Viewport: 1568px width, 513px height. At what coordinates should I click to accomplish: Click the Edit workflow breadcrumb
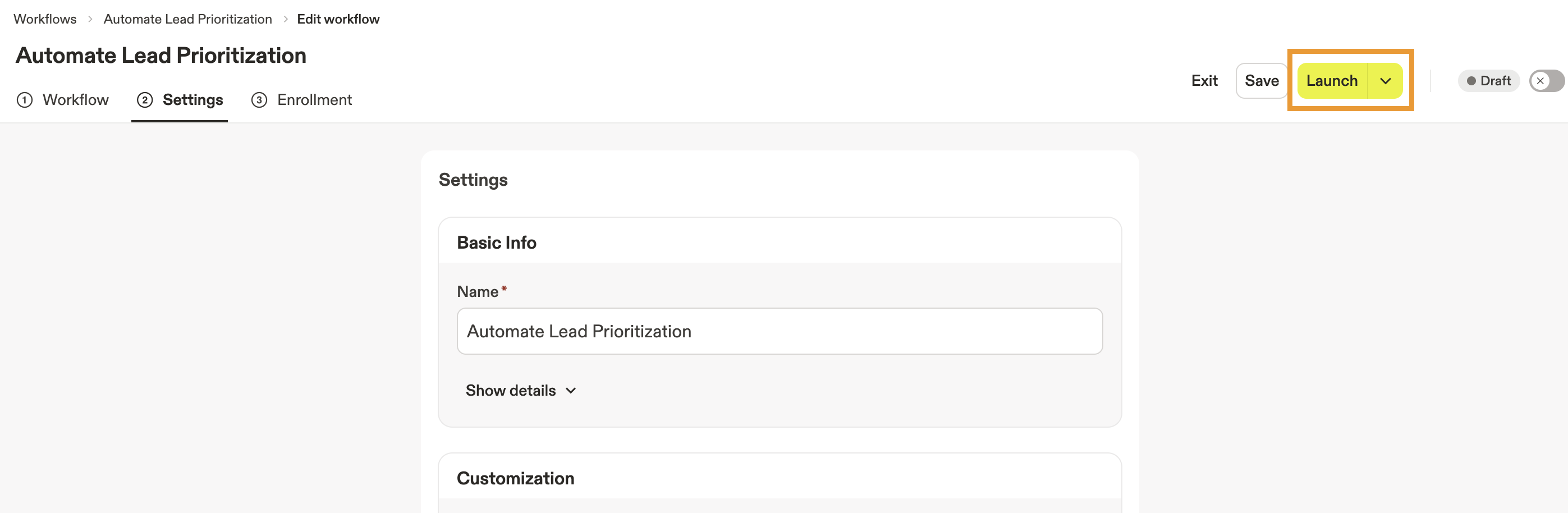[338, 20]
